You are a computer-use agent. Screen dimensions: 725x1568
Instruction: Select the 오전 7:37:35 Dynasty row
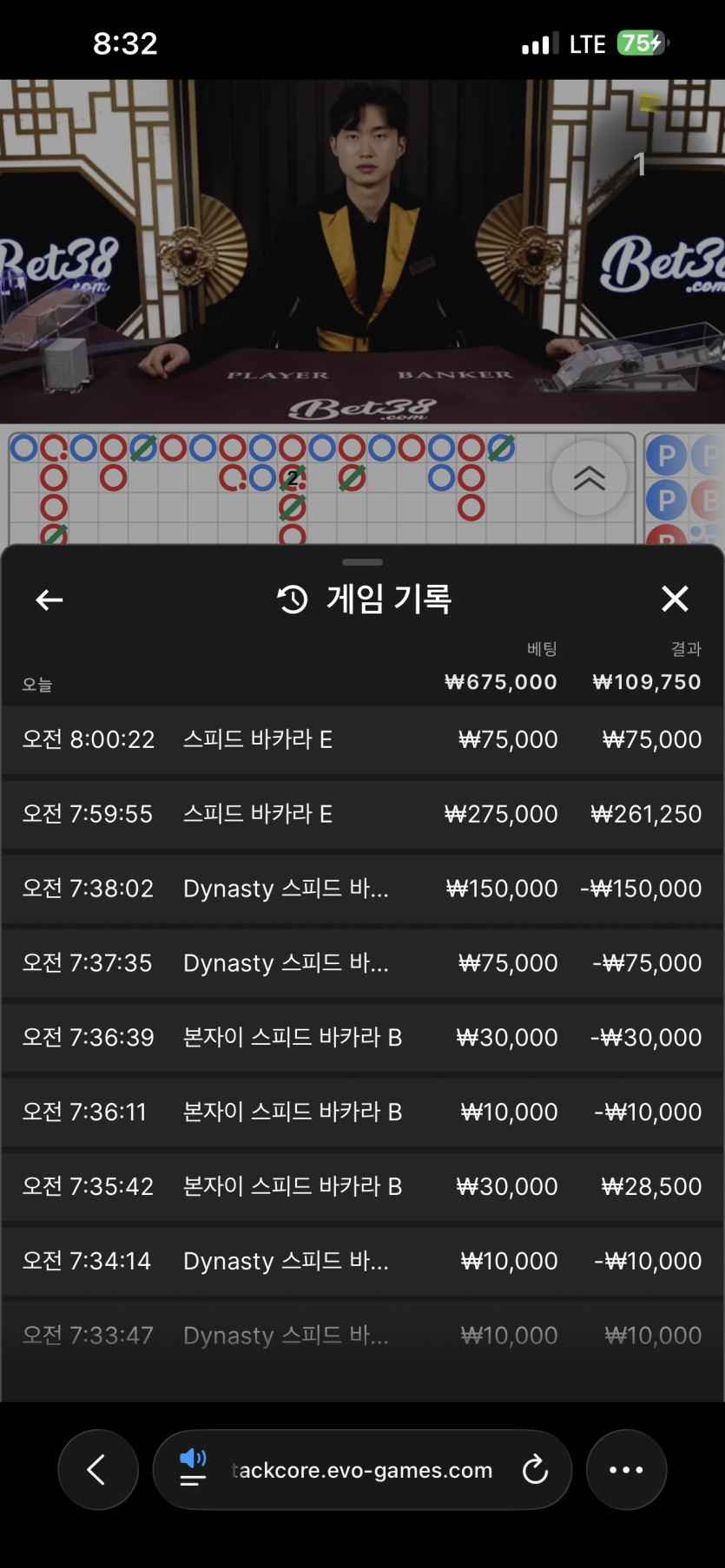coord(362,963)
